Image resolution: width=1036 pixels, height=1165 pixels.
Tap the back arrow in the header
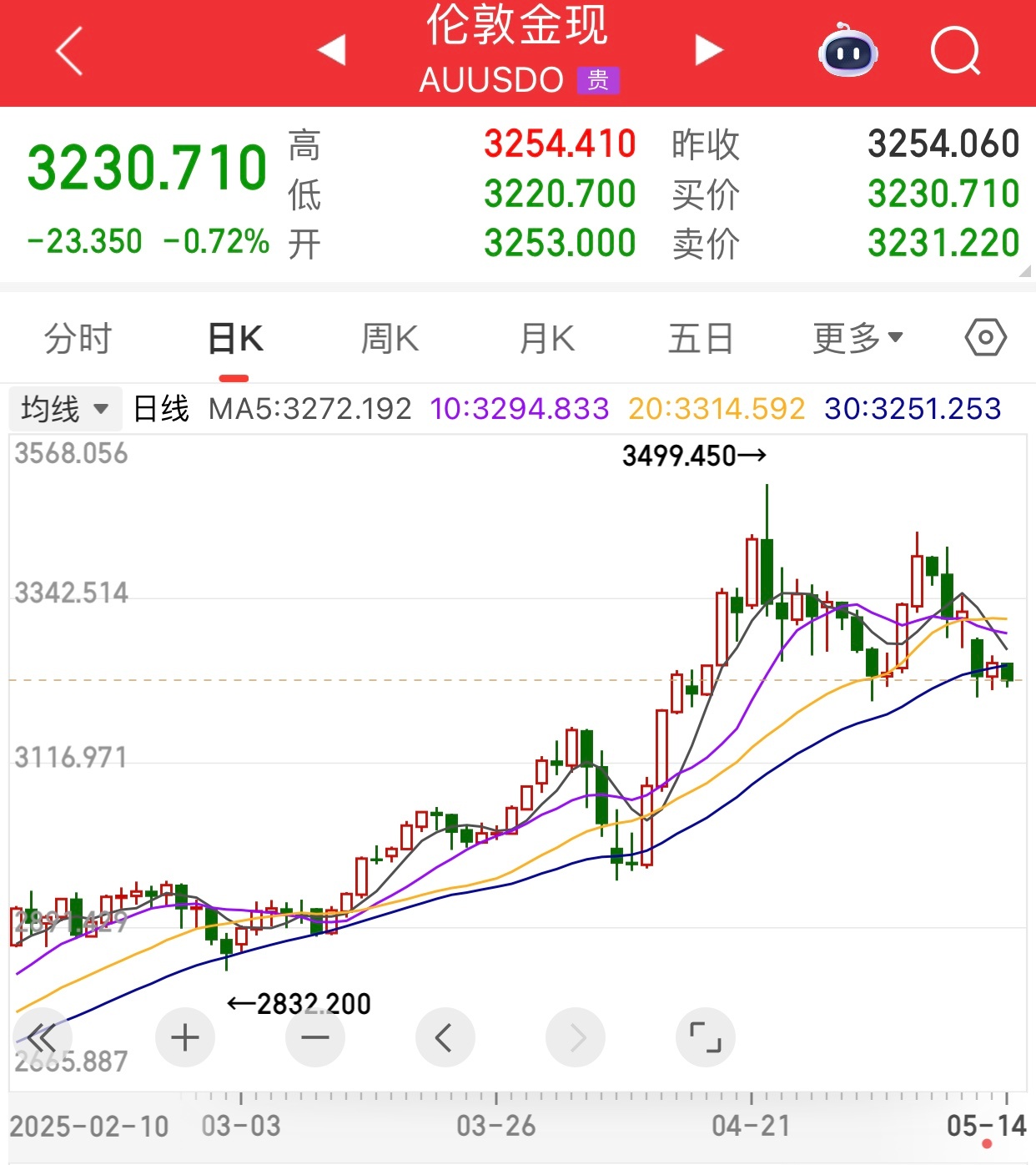[69, 51]
